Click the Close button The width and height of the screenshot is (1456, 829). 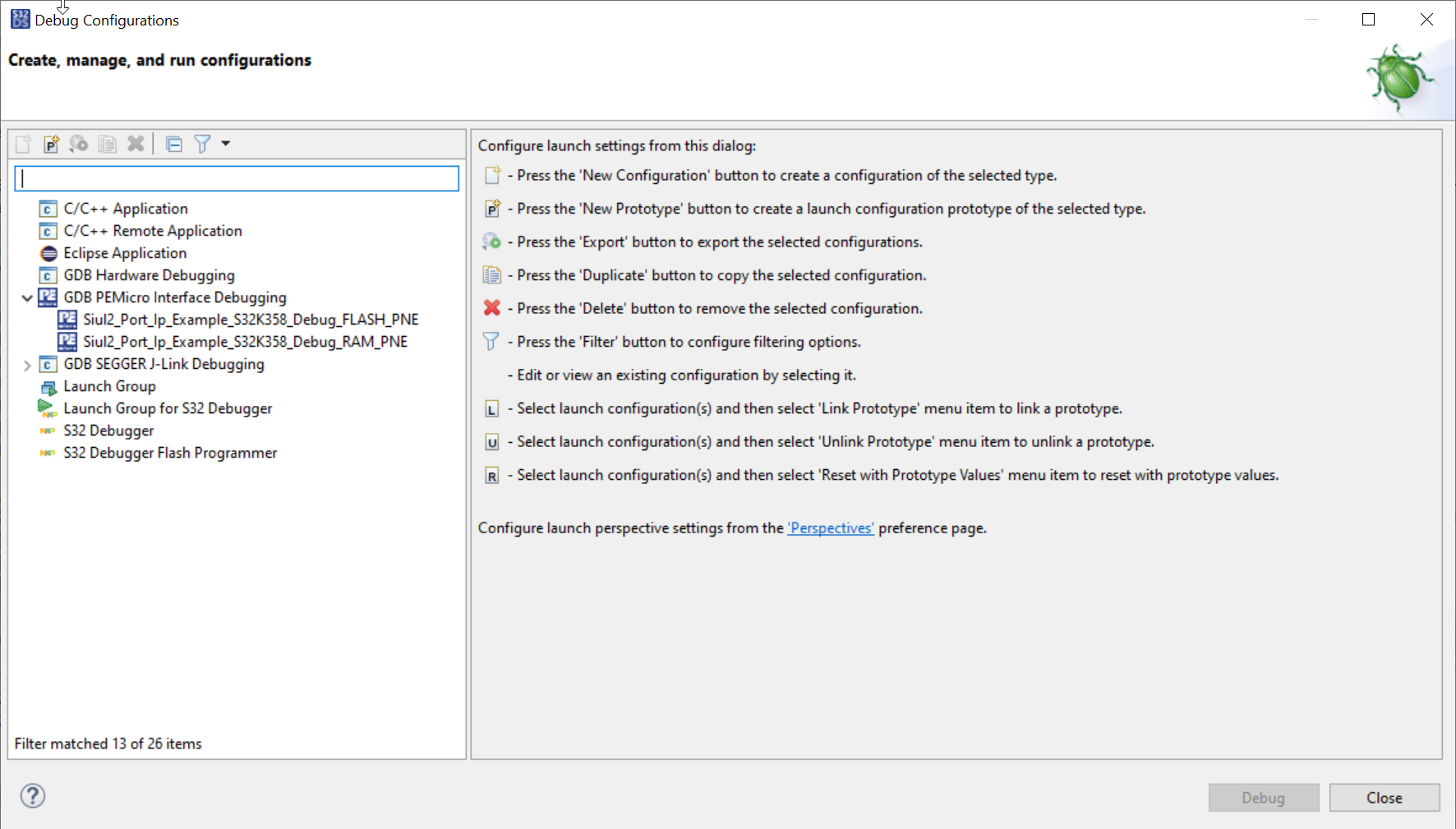point(1384,798)
